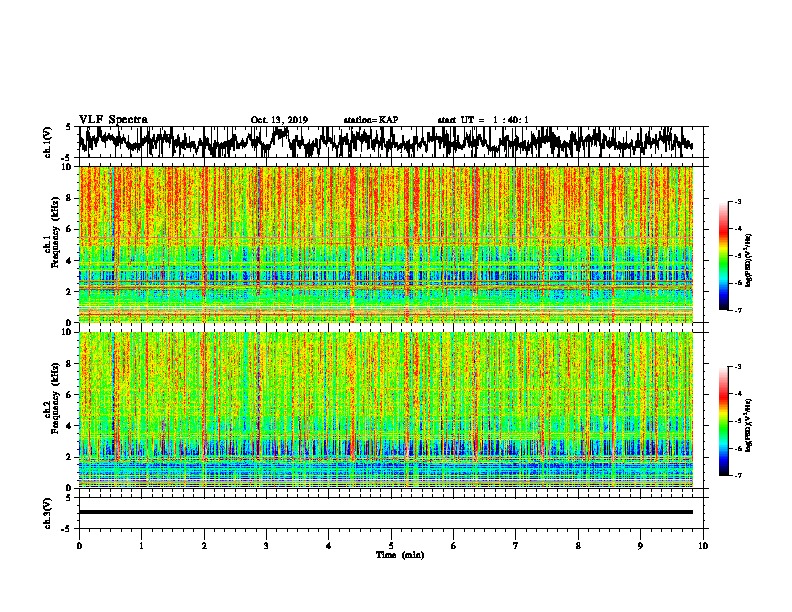Viewport: 792px width, 612px height.
Task: Click time axis tick label 6
Action: click(x=454, y=546)
